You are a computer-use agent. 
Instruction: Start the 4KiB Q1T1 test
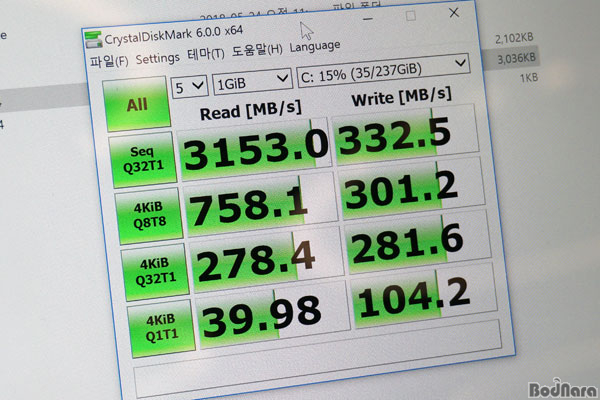[x=161, y=328]
